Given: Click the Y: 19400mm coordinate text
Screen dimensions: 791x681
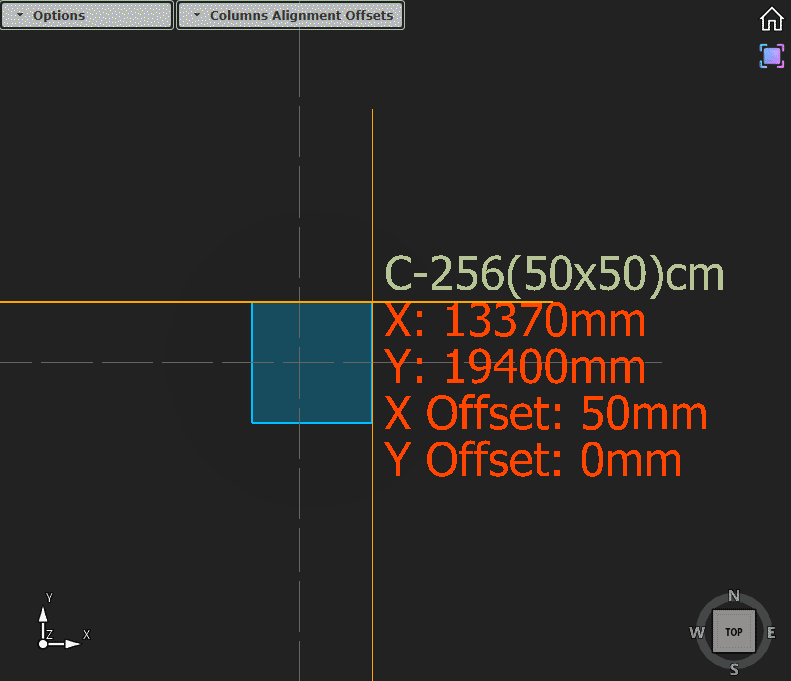Looking at the screenshot, I should point(515,368).
